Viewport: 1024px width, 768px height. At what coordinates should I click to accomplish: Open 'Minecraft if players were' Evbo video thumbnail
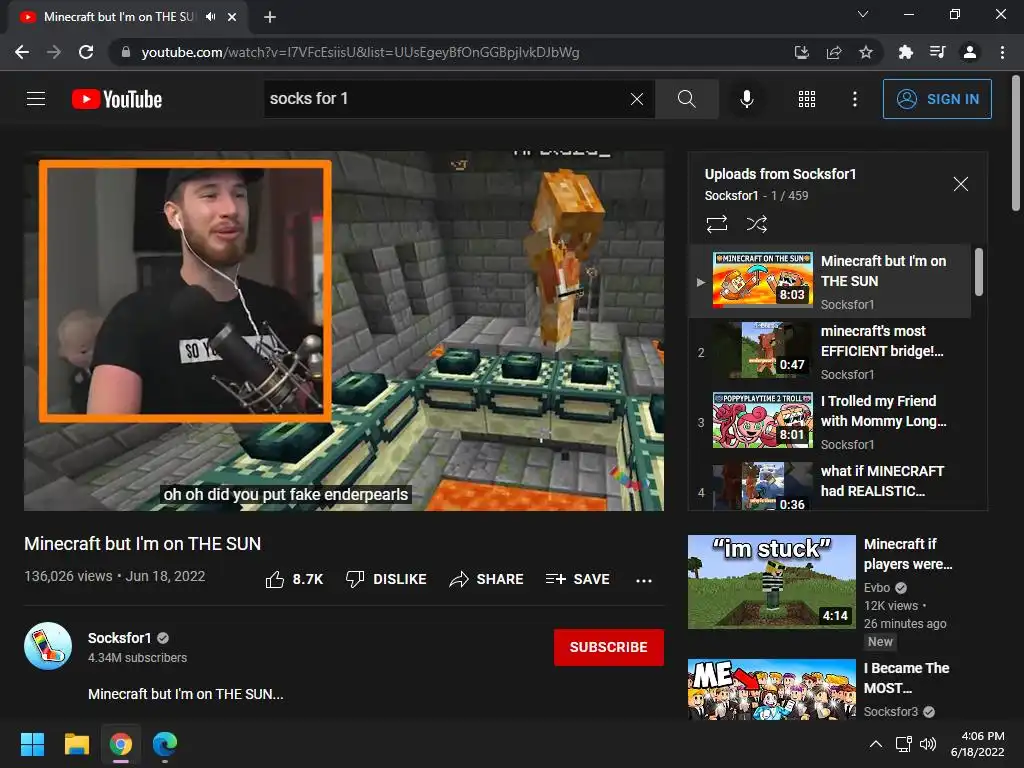click(x=771, y=582)
